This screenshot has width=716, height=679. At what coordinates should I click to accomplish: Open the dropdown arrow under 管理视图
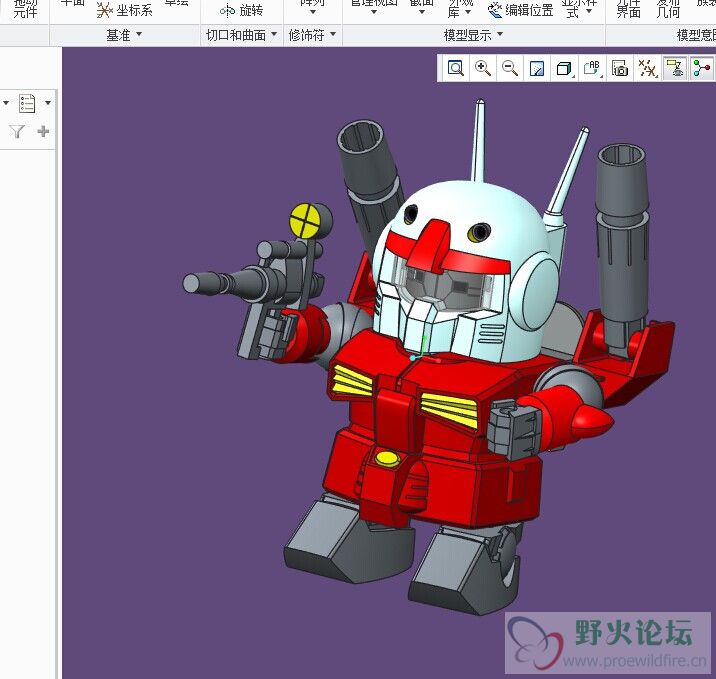[x=374, y=12]
